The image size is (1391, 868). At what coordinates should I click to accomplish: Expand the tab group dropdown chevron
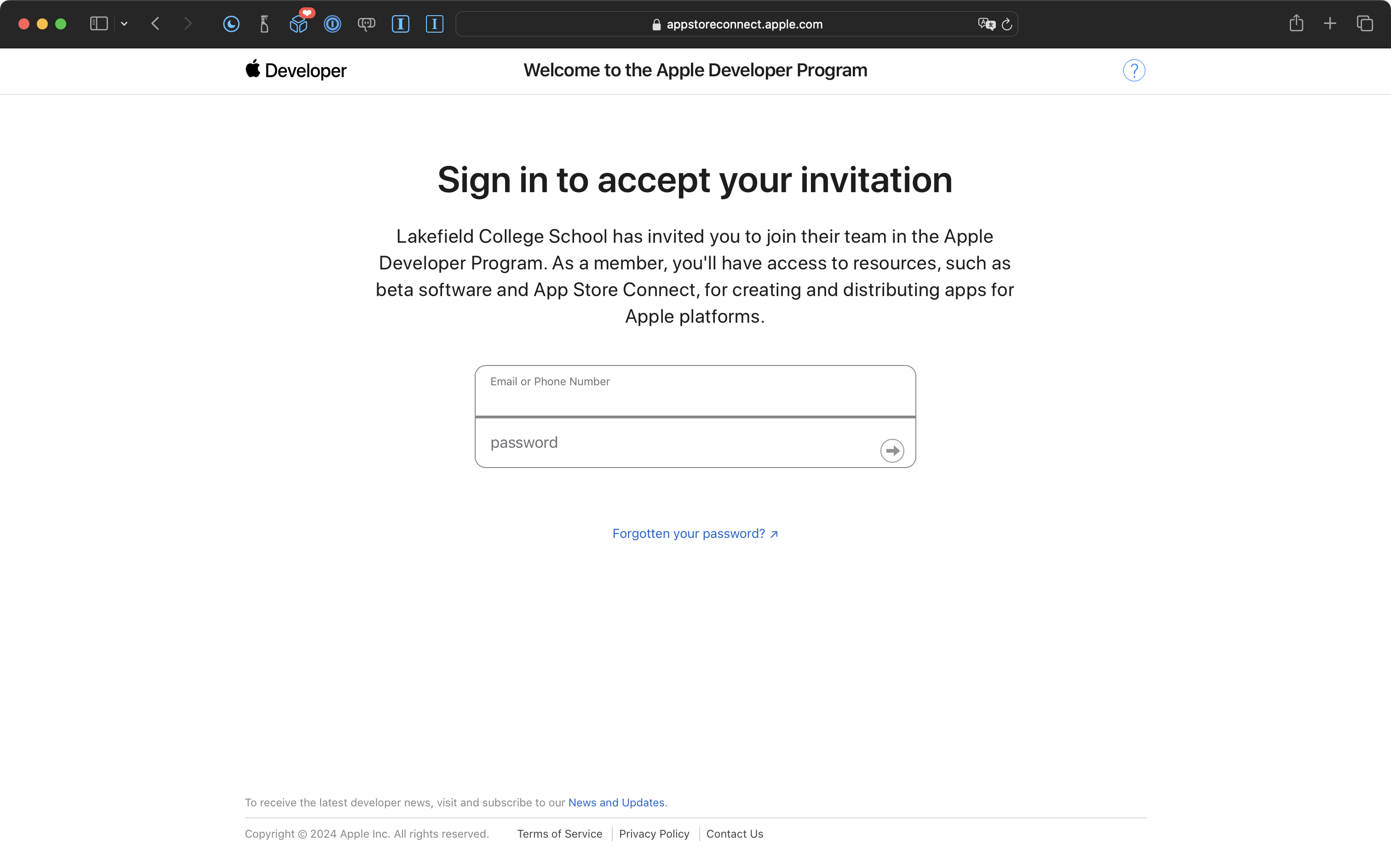[124, 23]
